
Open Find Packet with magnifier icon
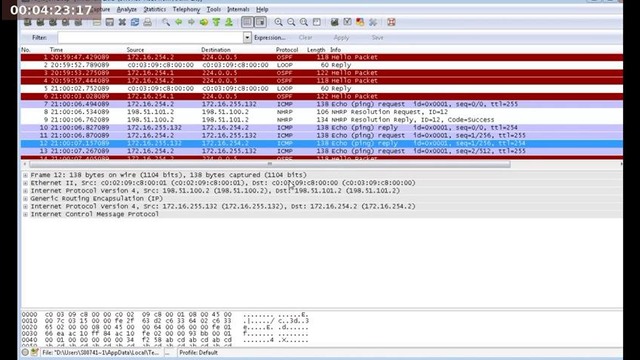tap(166, 22)
